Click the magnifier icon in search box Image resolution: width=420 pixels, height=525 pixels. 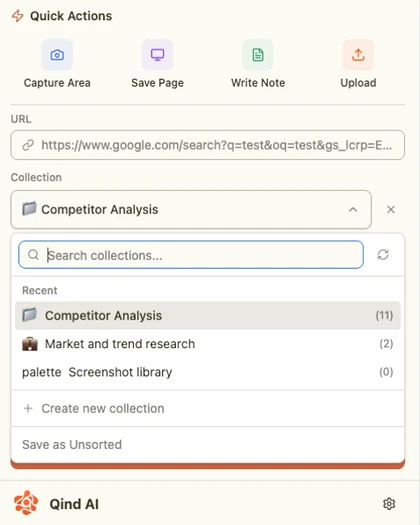(x=33, y=255)
